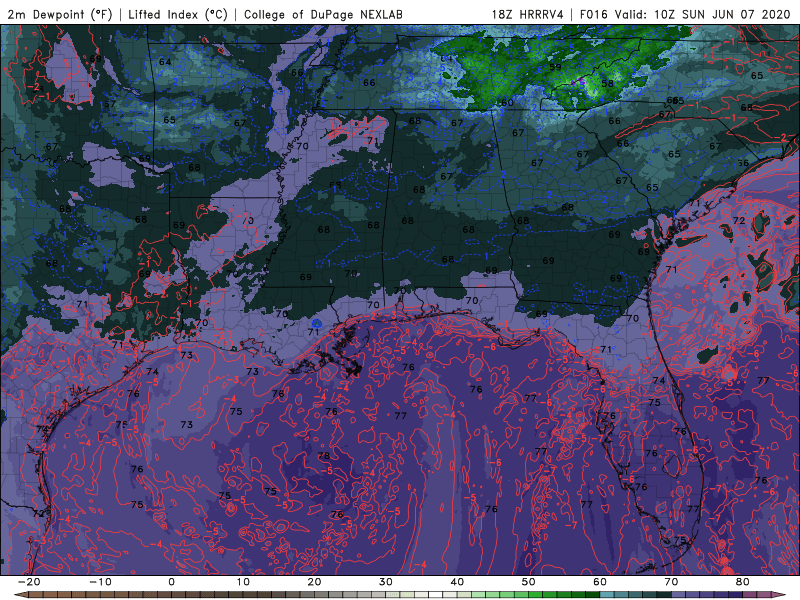Click the 30 label on the color scale

pyautogui.click(x=386, y=582)
